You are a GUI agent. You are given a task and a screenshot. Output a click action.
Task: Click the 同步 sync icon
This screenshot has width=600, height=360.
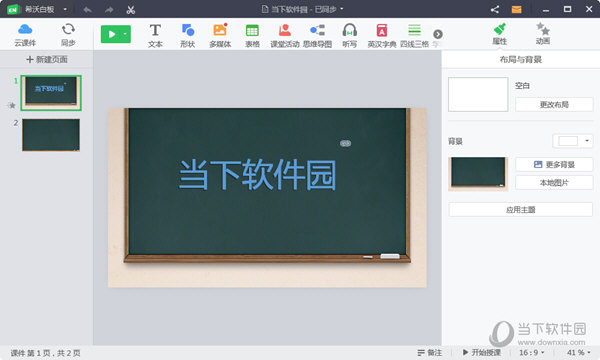click(x=68, y=34)
